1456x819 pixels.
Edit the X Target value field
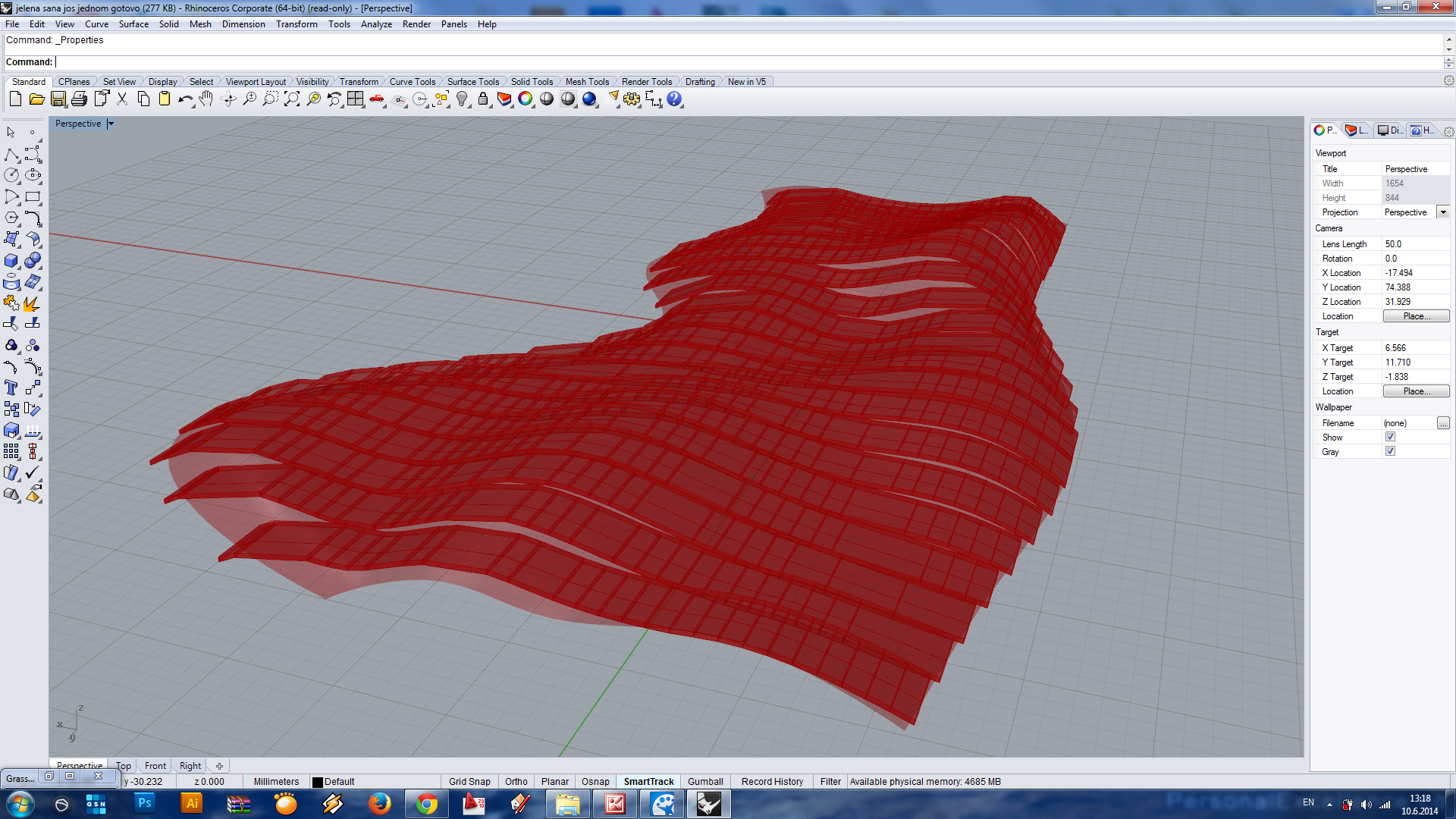[1415, 348]
